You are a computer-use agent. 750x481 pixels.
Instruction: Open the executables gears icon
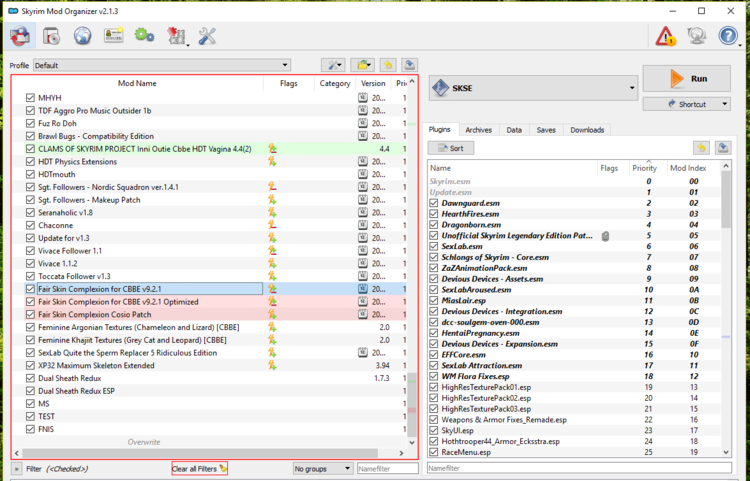click(144, 35)
